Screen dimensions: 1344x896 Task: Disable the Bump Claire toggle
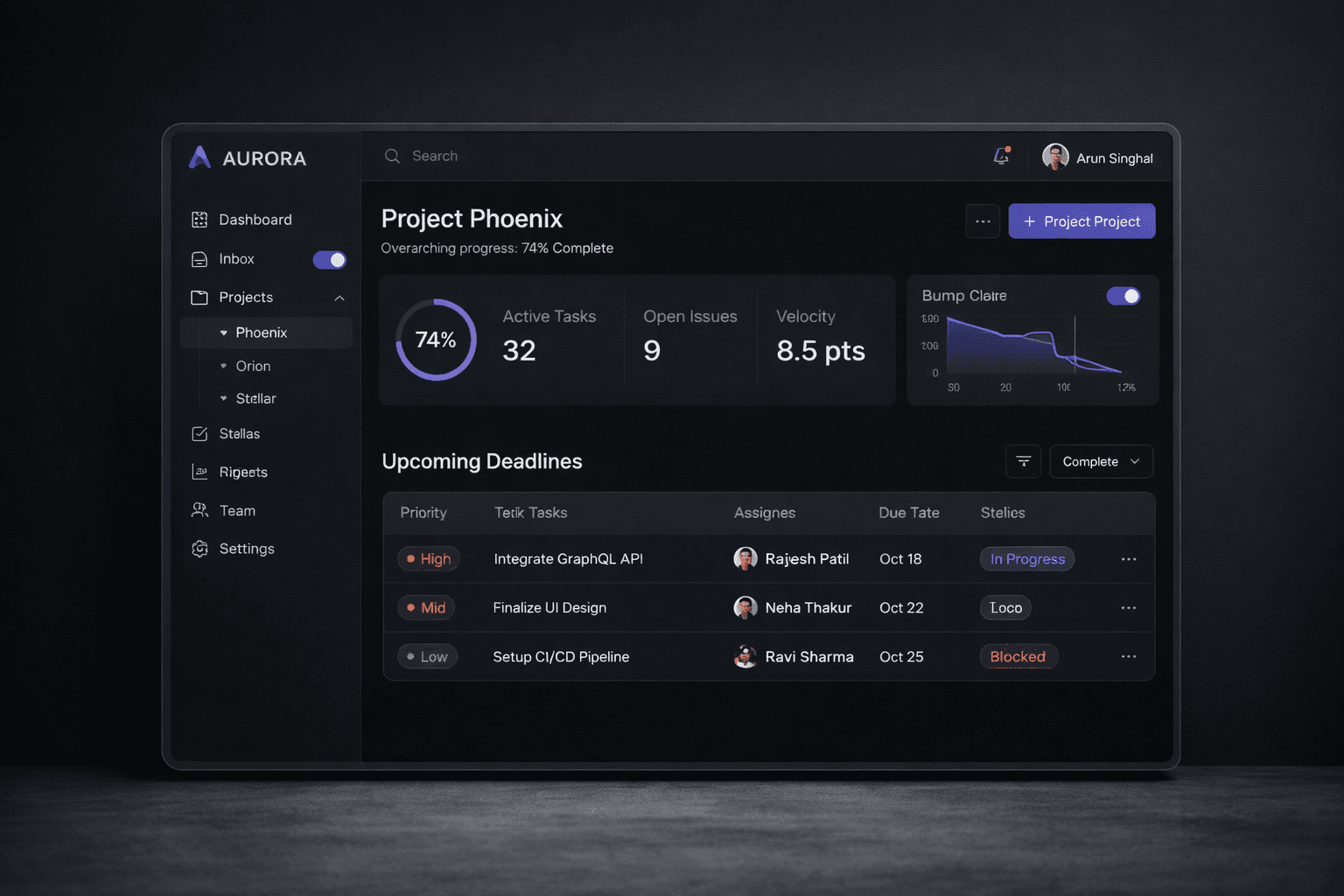pyautogui.click(x=1123, y=296)
